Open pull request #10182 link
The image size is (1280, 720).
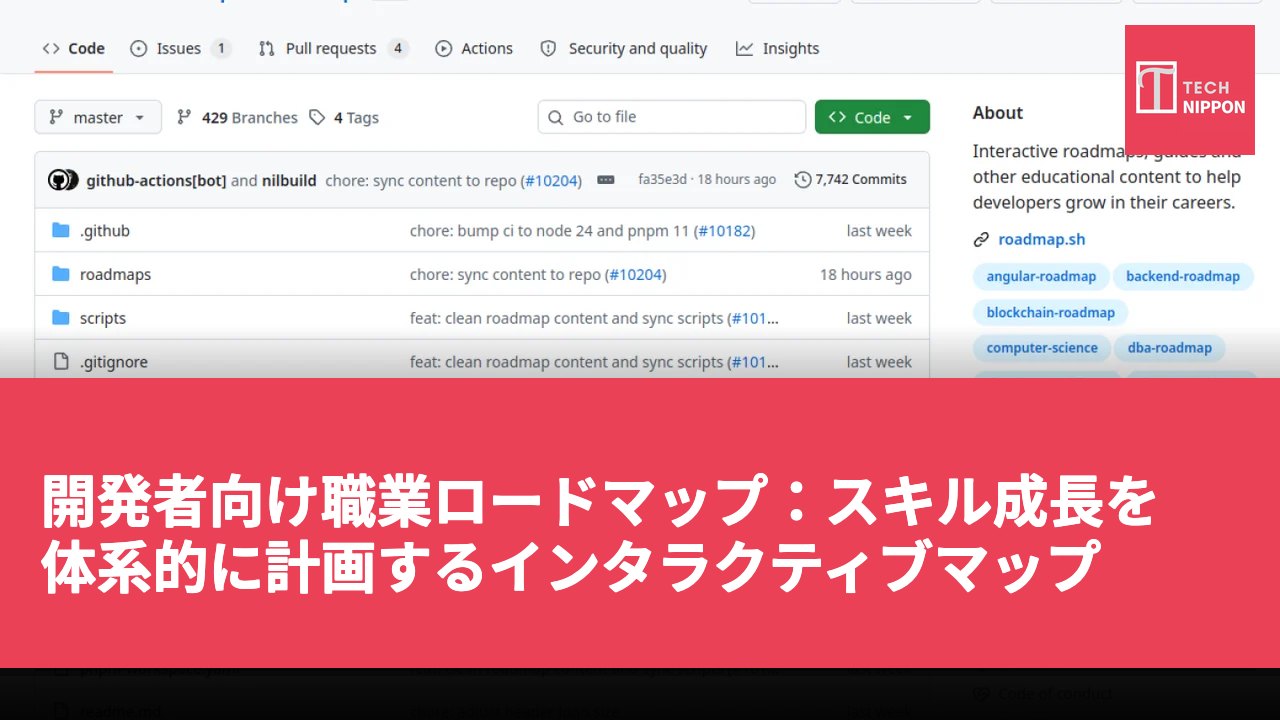724,231
